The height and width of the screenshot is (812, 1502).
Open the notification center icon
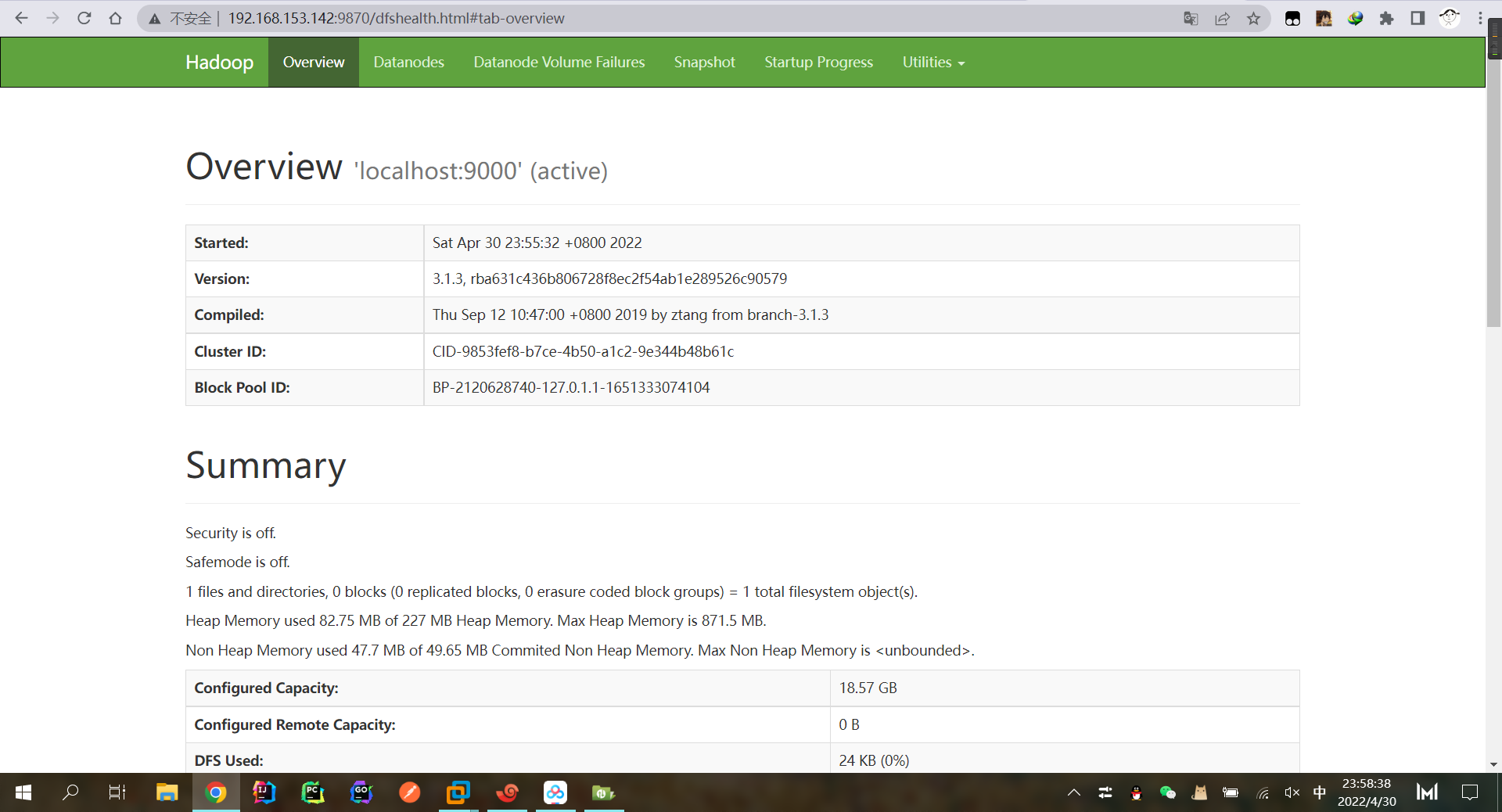point(1470,792)
